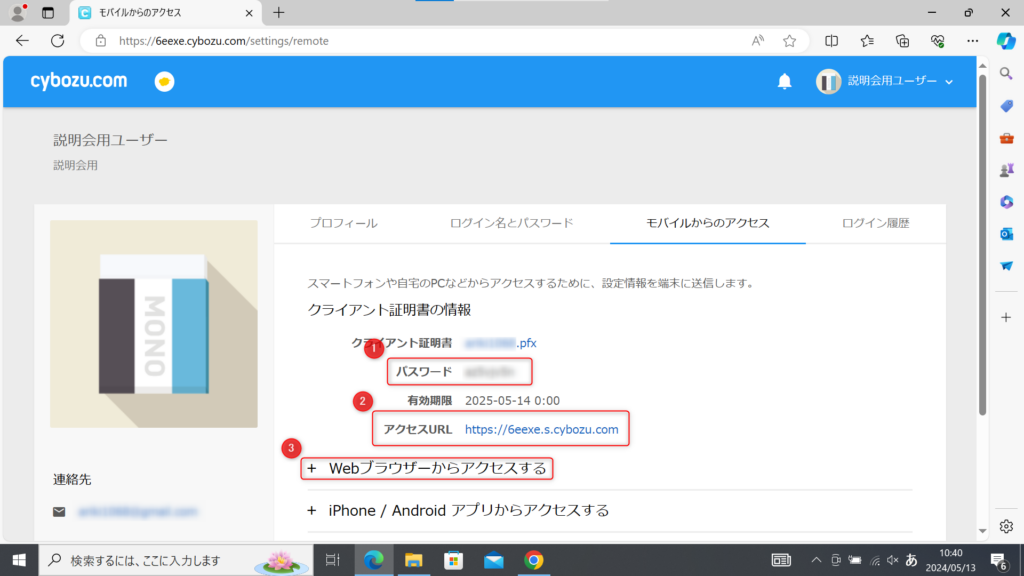1024x576 pixels.
Task: Open the ログイン履歴 tab
Action: pyautogui.click(x=875, y=223)
